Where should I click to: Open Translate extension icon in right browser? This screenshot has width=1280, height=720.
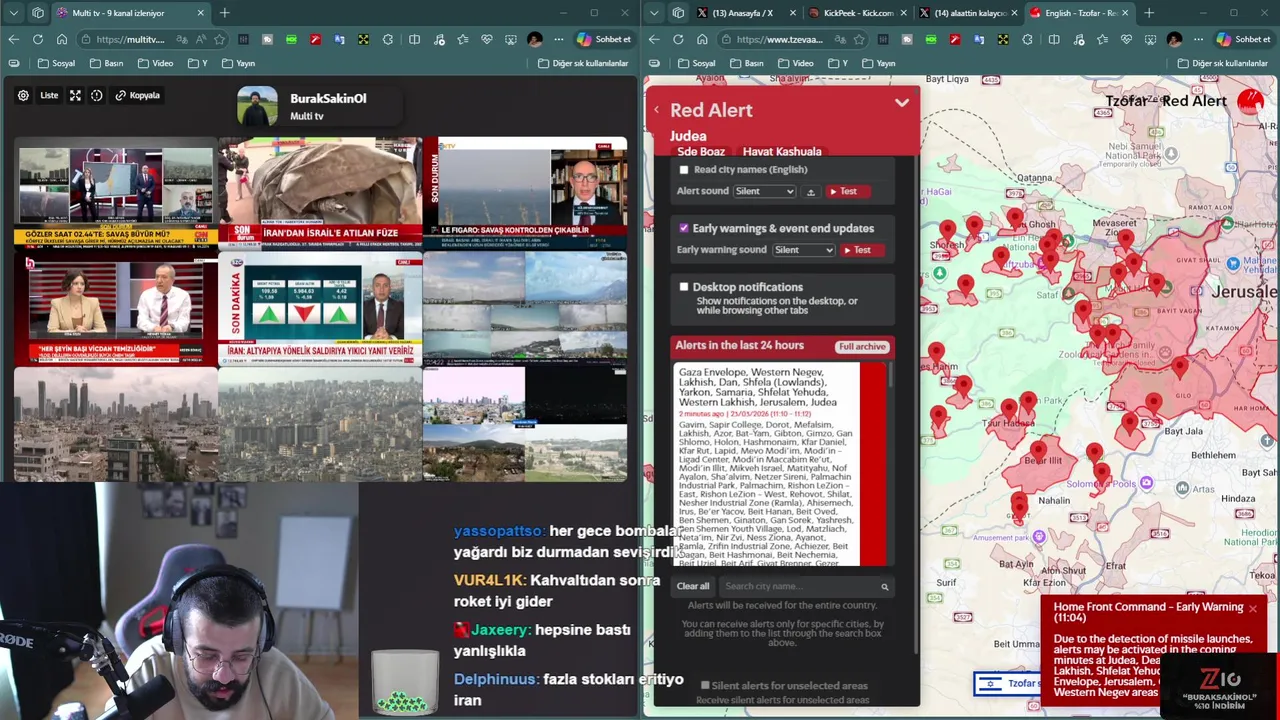(980, 39)
